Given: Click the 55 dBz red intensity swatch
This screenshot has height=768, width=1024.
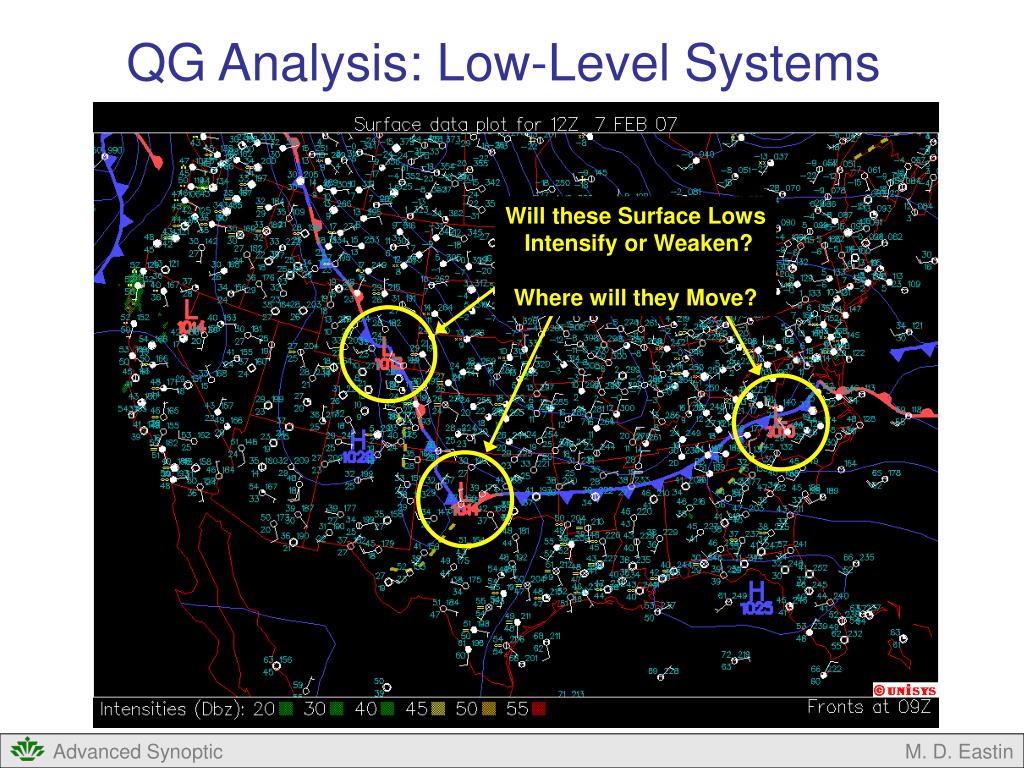Looking at the screenshot, I should (538, 709).
